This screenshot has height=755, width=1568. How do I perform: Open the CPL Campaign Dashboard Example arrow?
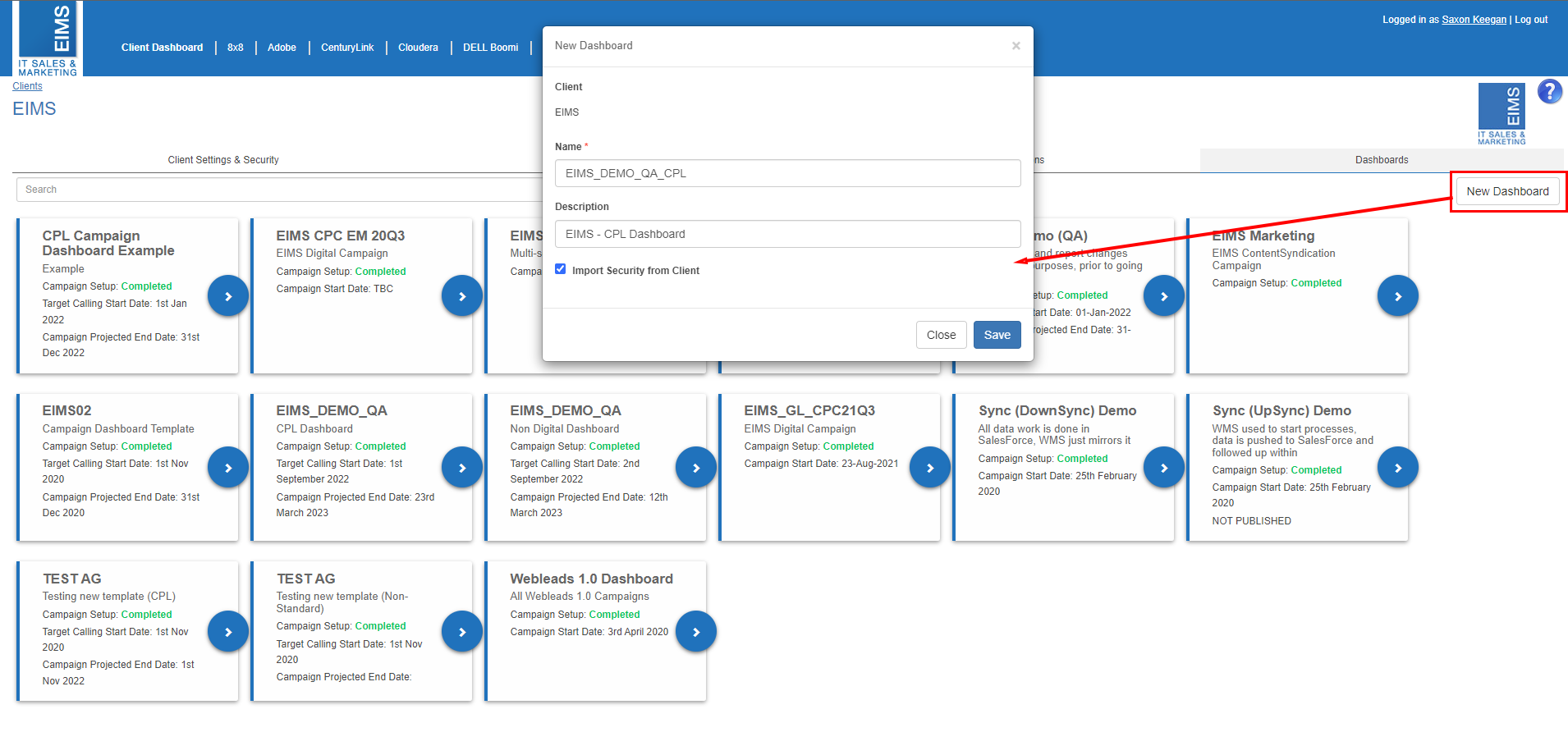[x=228, y=296]
